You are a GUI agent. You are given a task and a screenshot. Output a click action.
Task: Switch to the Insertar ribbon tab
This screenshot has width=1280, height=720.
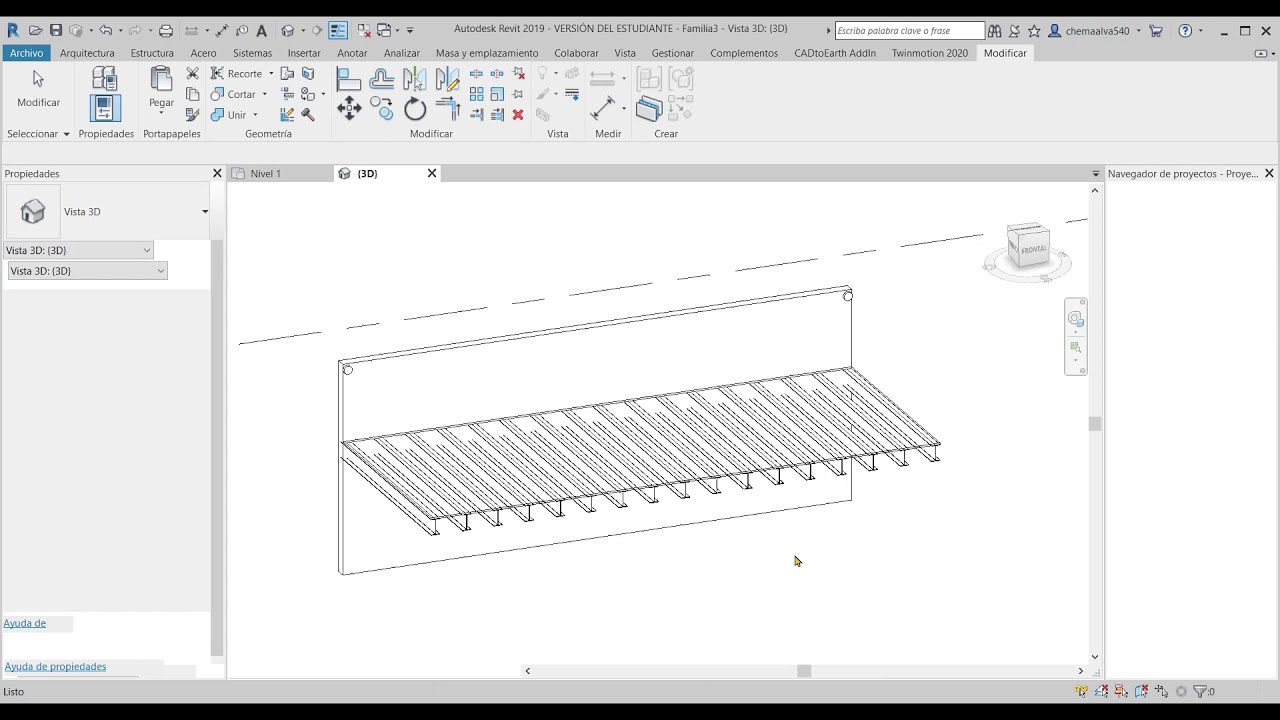304,53
